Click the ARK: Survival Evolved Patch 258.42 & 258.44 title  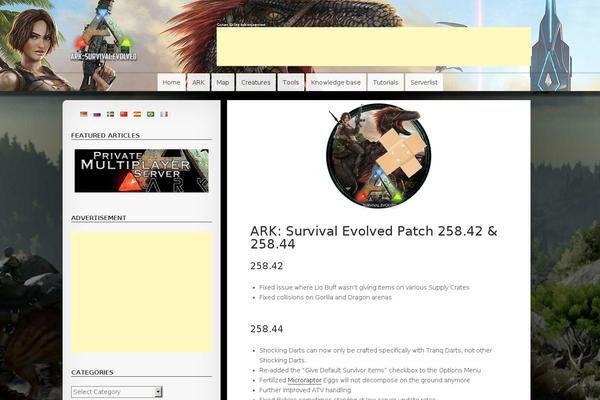tap(374, 237)
